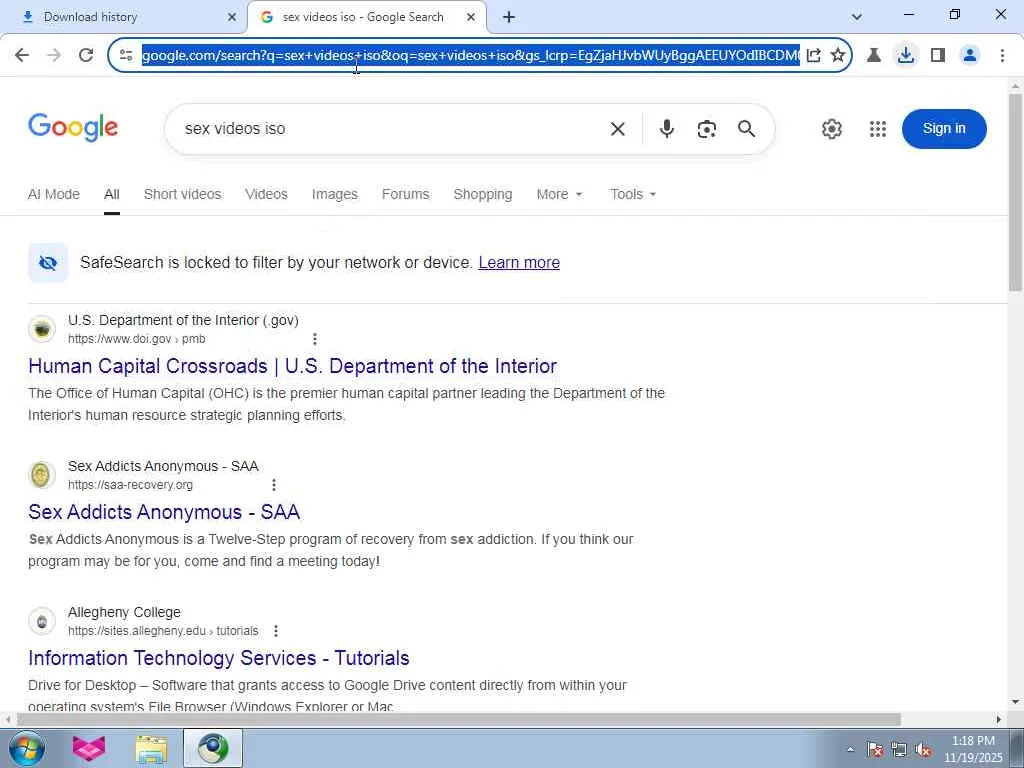This screenshot has width=1024, height=768.
Task: Click the https://www.doi.gov › pmb URL text
Action: [136, 340]
